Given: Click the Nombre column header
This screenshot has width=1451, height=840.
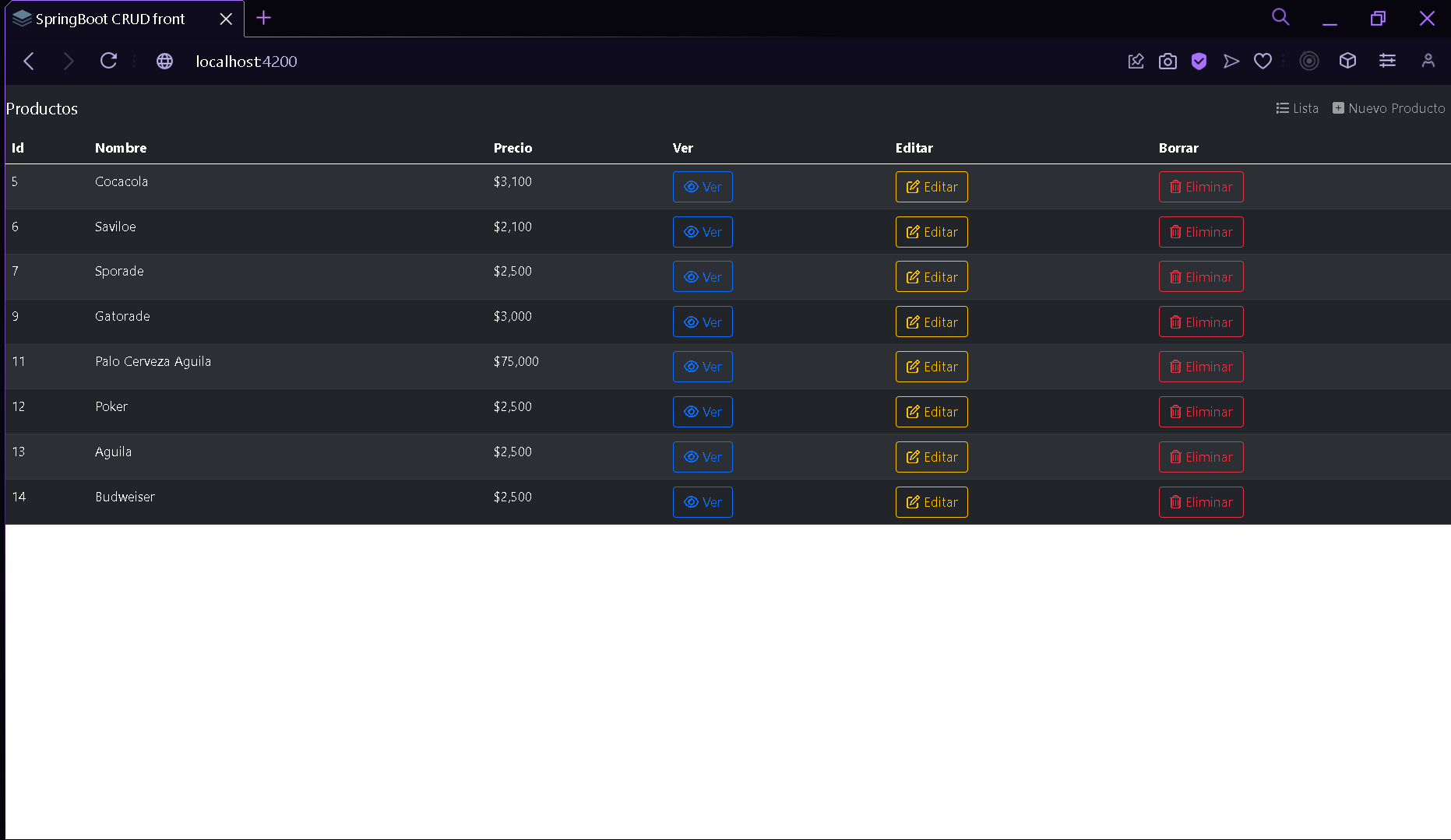Looking at the screenshot, I should point(121,148).
